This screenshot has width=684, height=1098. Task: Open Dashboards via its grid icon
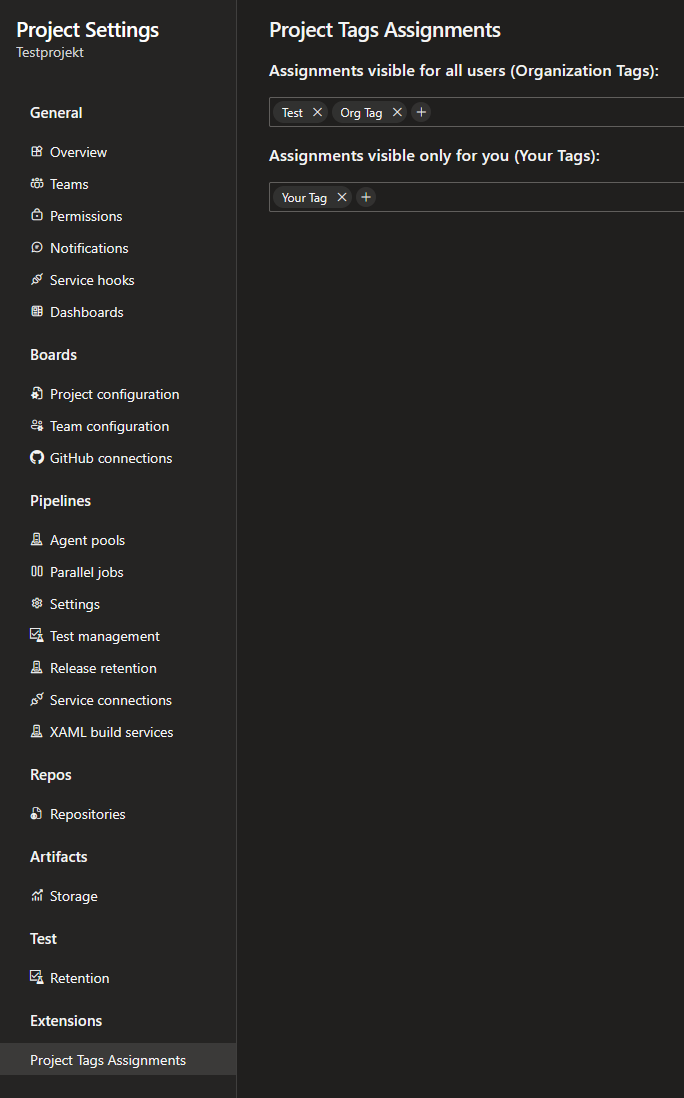pos(37,311)
